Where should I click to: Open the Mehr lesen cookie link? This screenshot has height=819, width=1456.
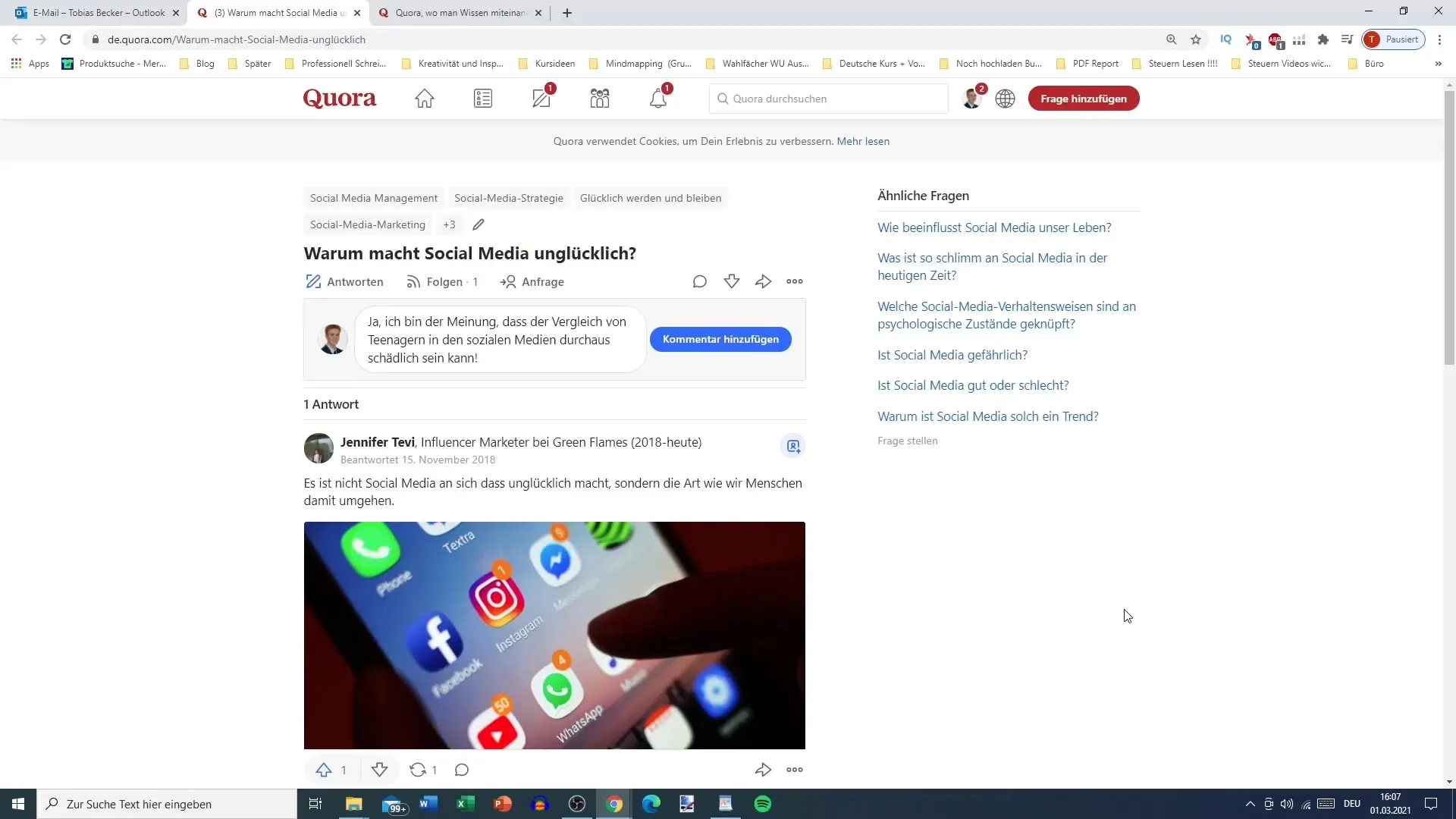coord(863,141)
